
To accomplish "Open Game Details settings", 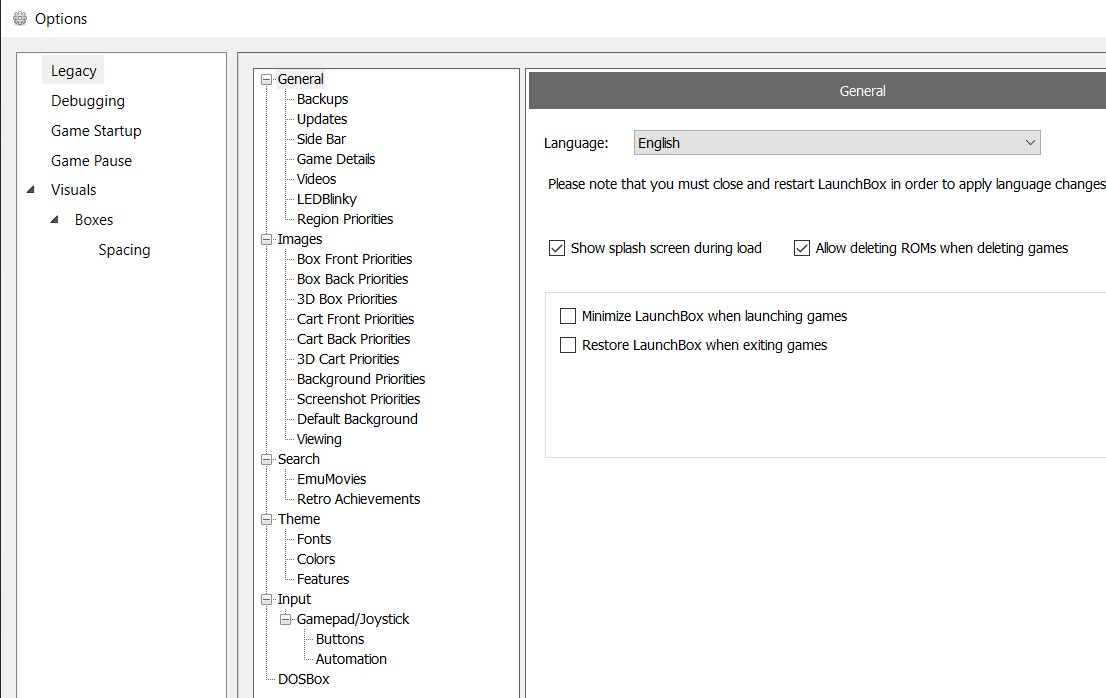I will click(x=336, y=159).
